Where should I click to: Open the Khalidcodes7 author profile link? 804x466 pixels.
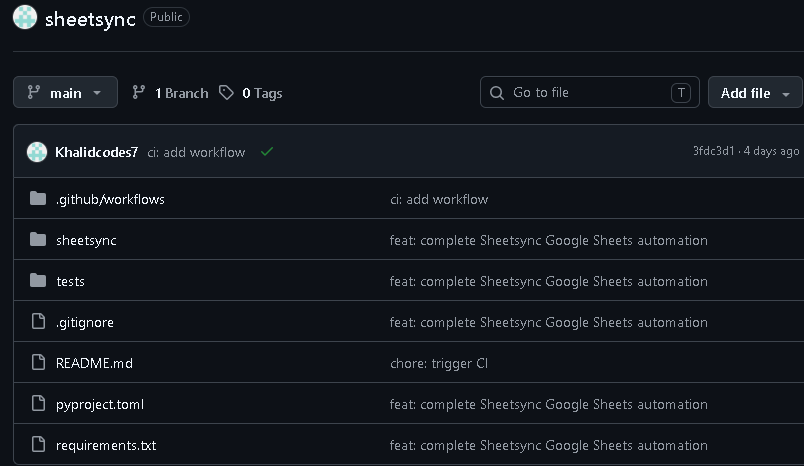point(96,152)
